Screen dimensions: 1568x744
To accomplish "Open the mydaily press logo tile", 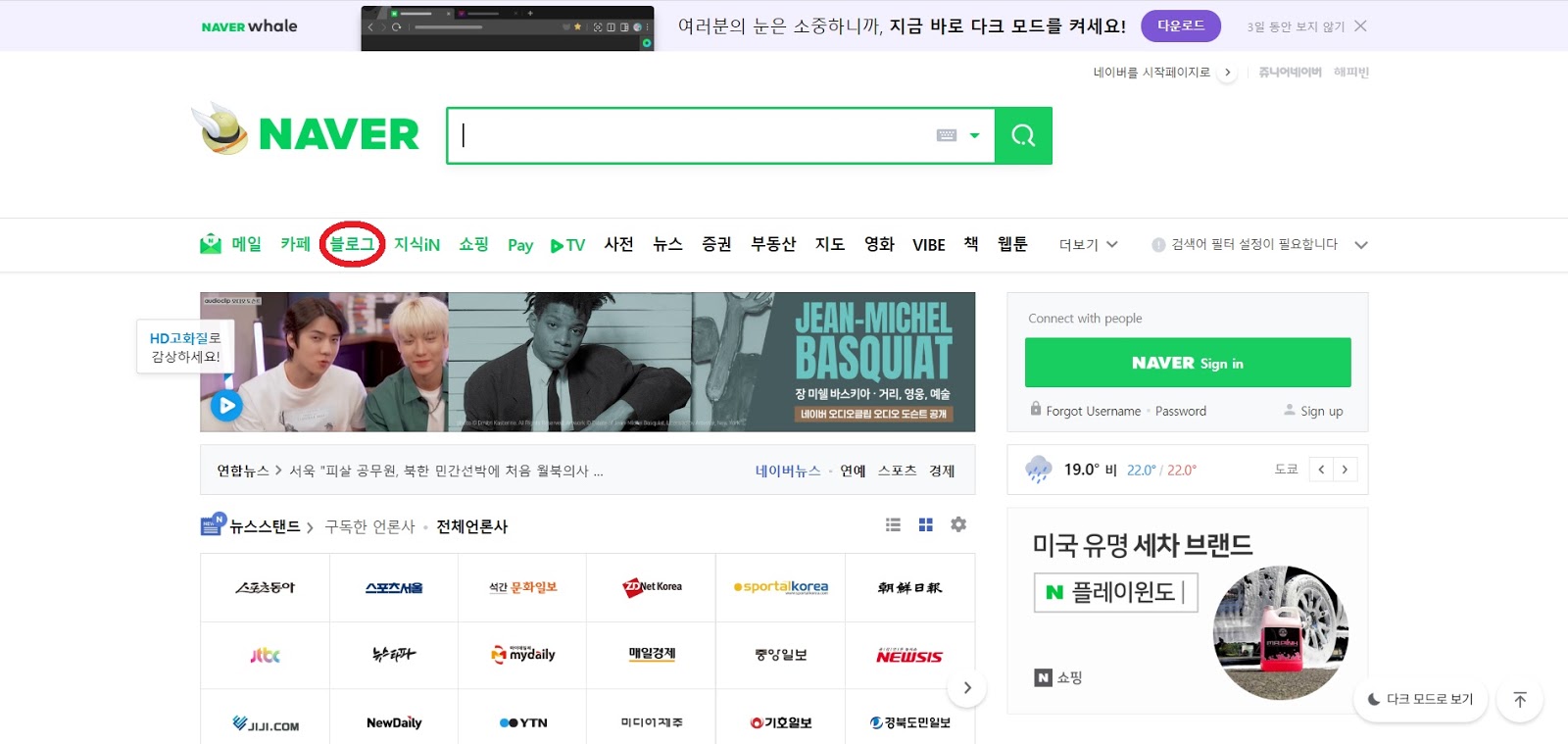I will [x=522, y=655].
